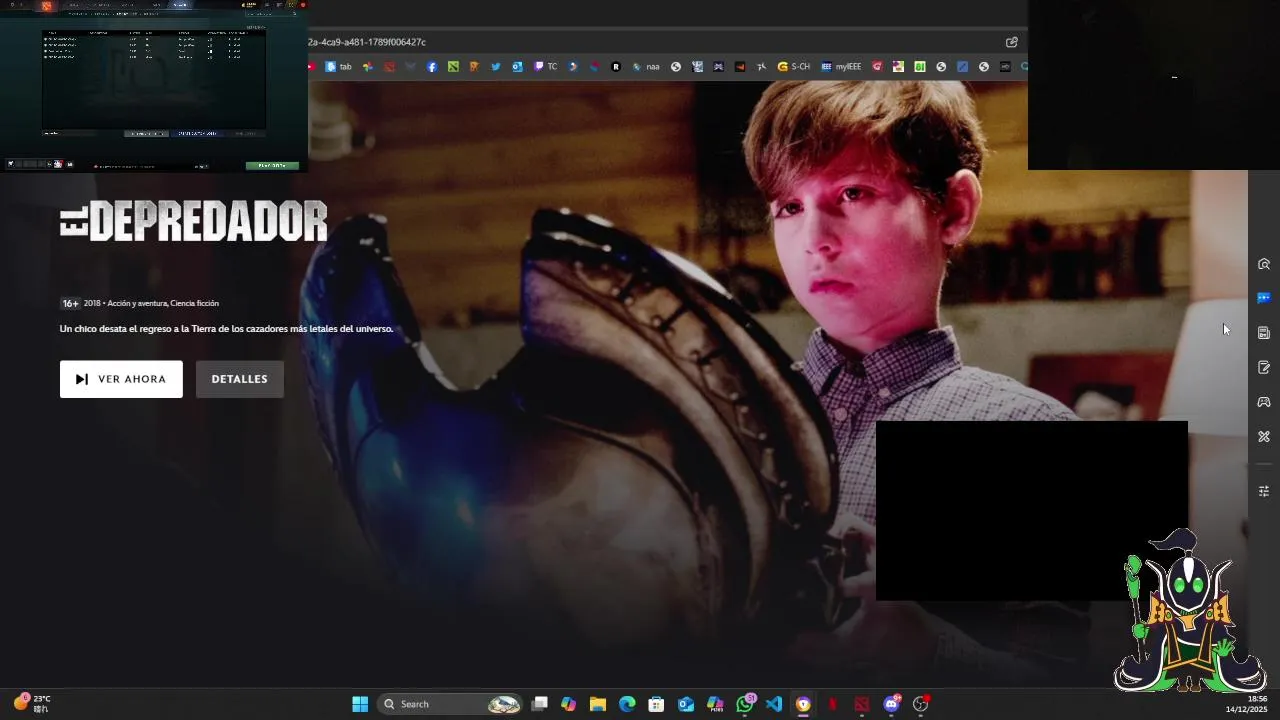Open the sidebar notes edit icon
The height and width of the screenshot is (720, 1280).
click(1264, 367)
